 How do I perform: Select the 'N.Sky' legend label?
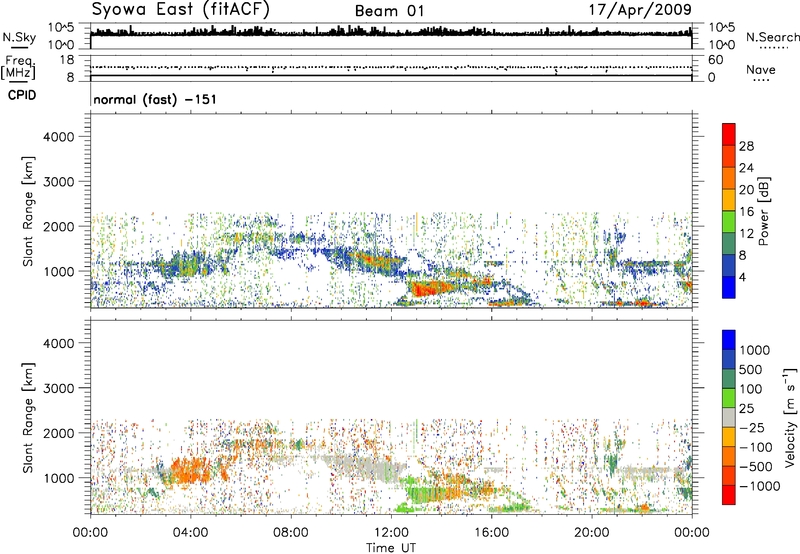(19, 37)
